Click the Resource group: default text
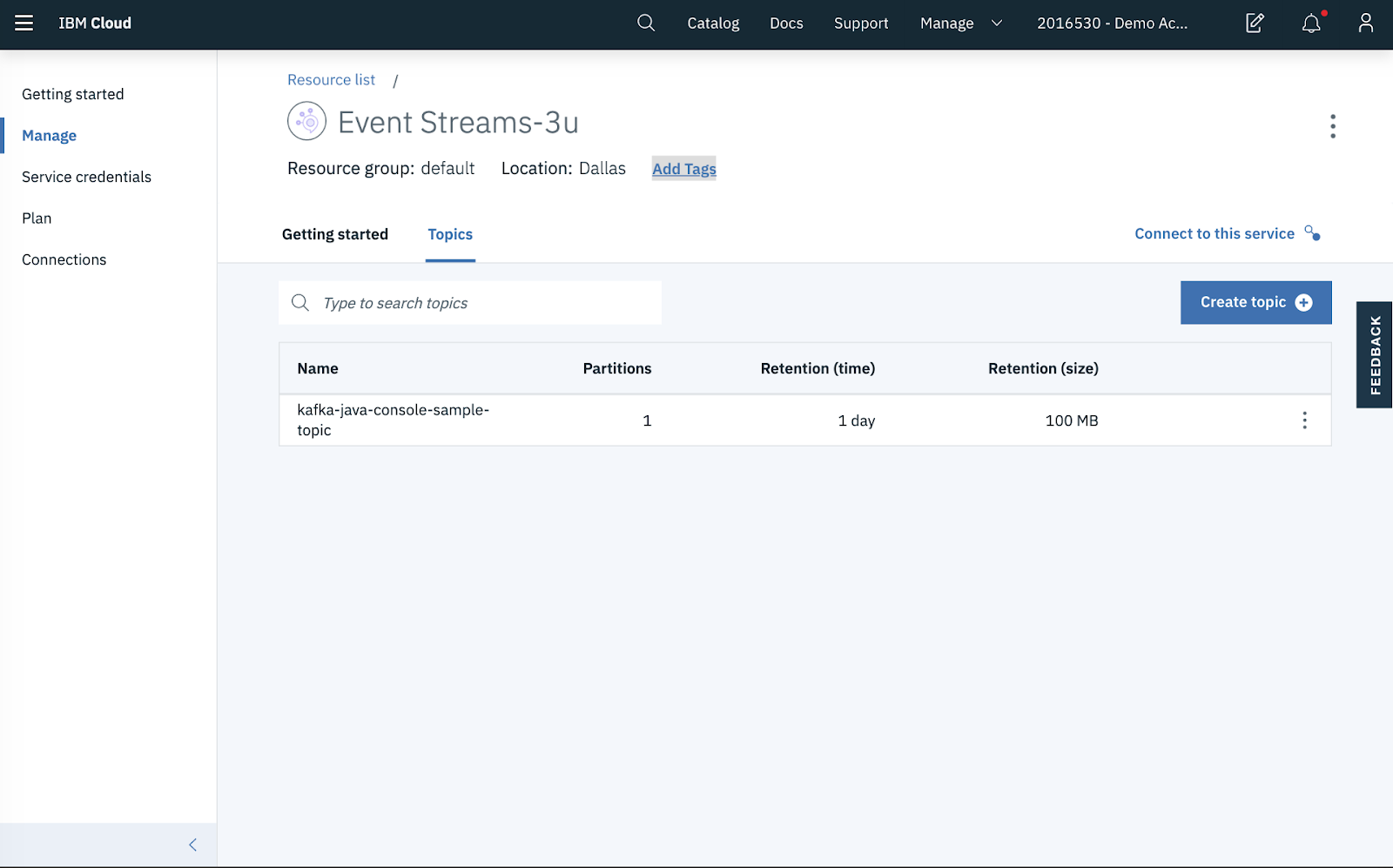Viewport: 1393px width, 868px height. coord(381,169)
